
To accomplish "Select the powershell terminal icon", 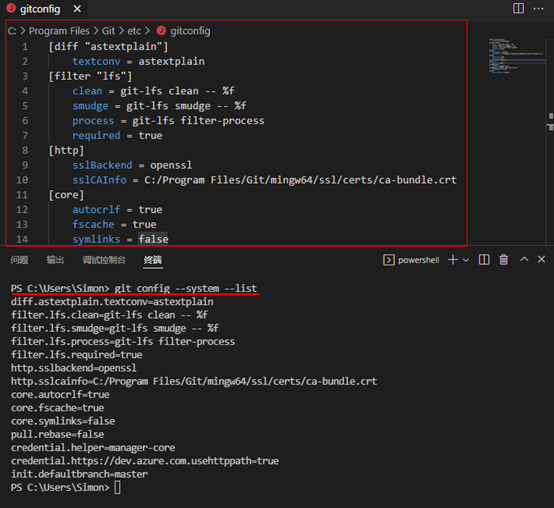I will pyautogui.click(x=389, y=260).
